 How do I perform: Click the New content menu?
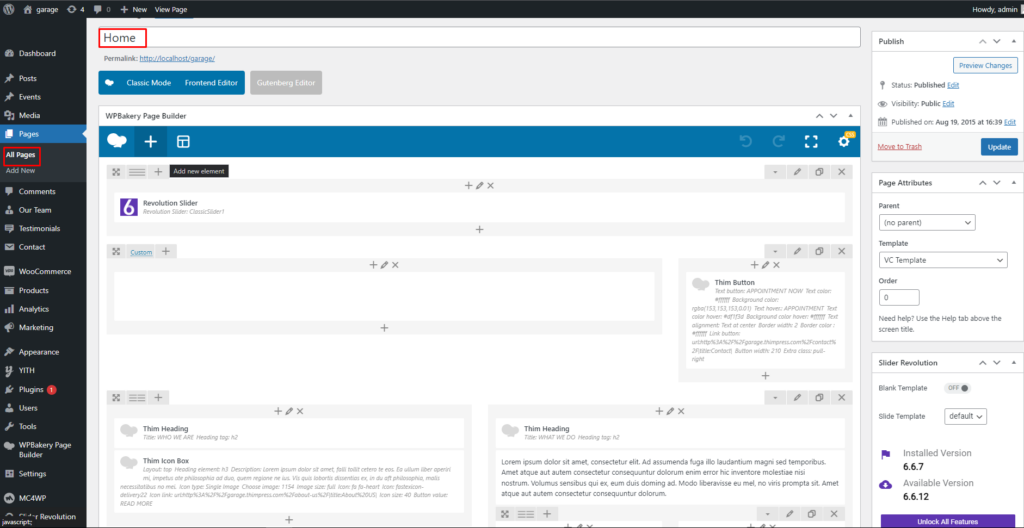[133, 10]
